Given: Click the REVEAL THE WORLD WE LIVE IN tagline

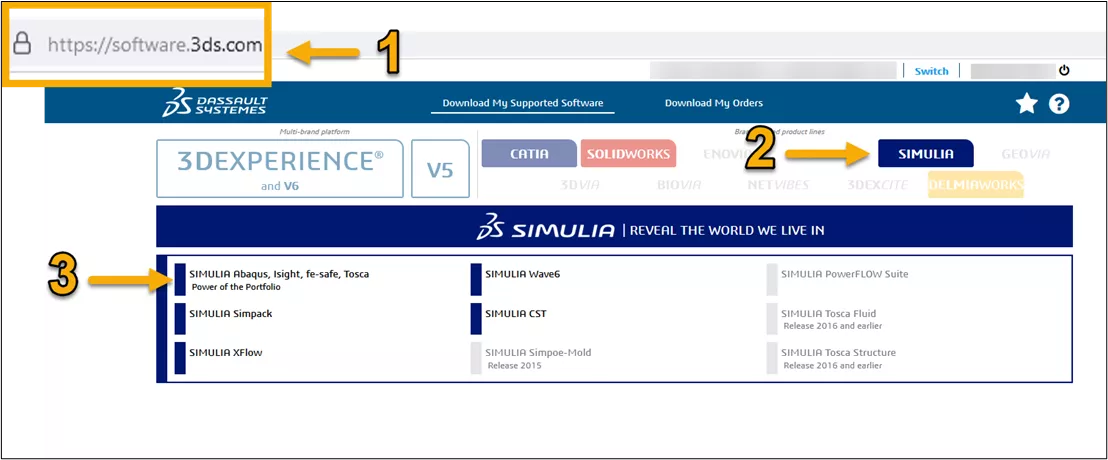Looking at the screenshot, I should pyautogui.click(x=727, y=230).
